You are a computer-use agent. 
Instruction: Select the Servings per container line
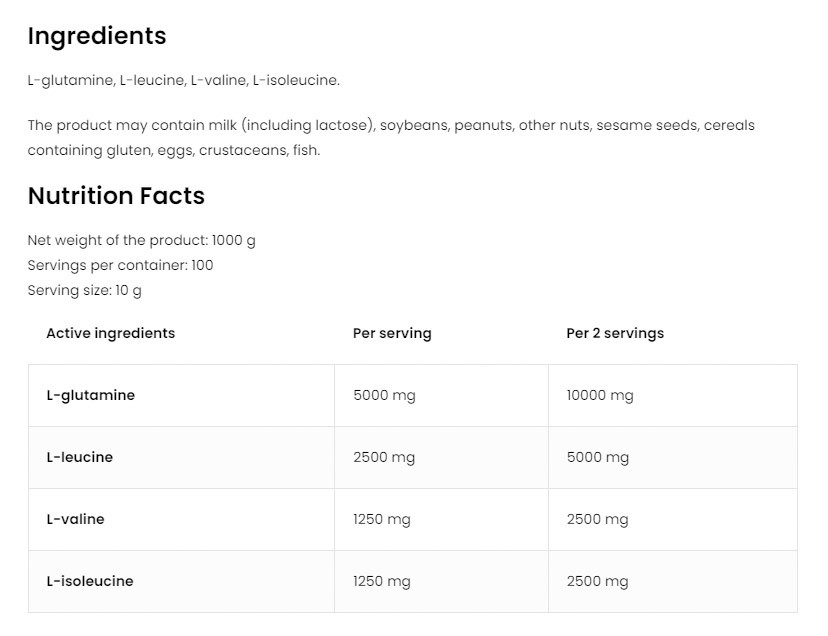120,265
